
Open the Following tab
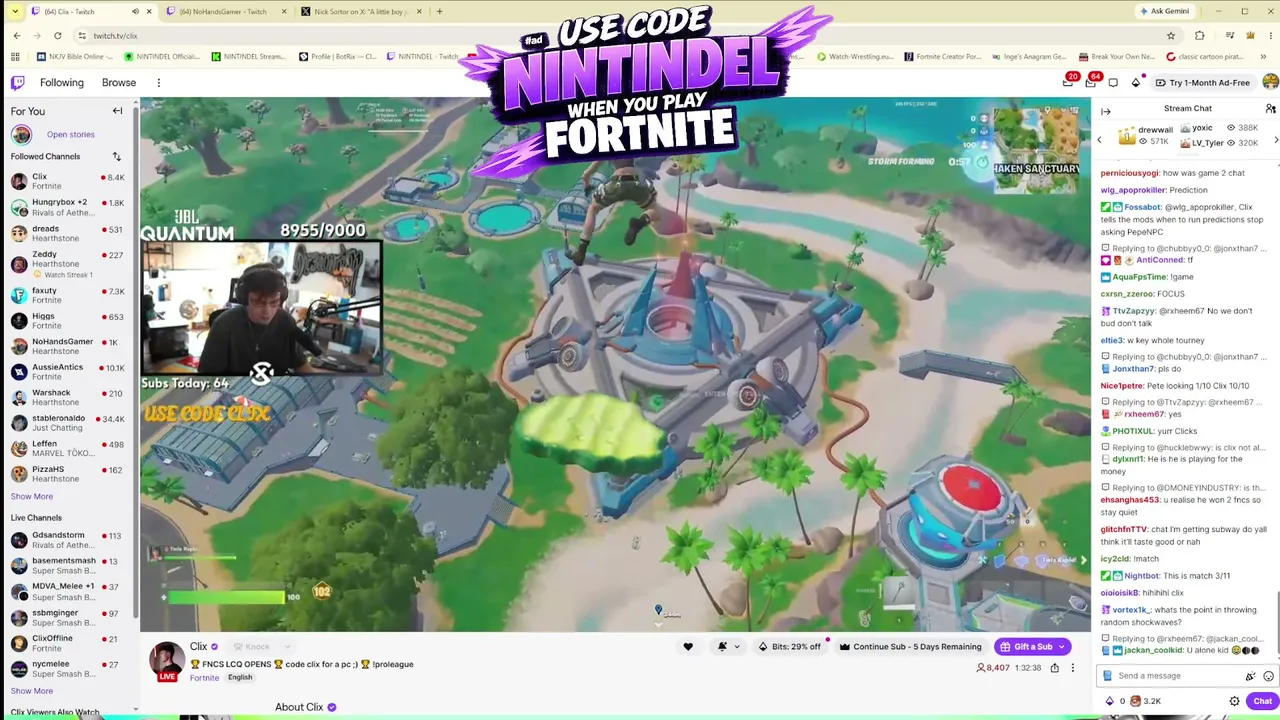pos(62,83)
